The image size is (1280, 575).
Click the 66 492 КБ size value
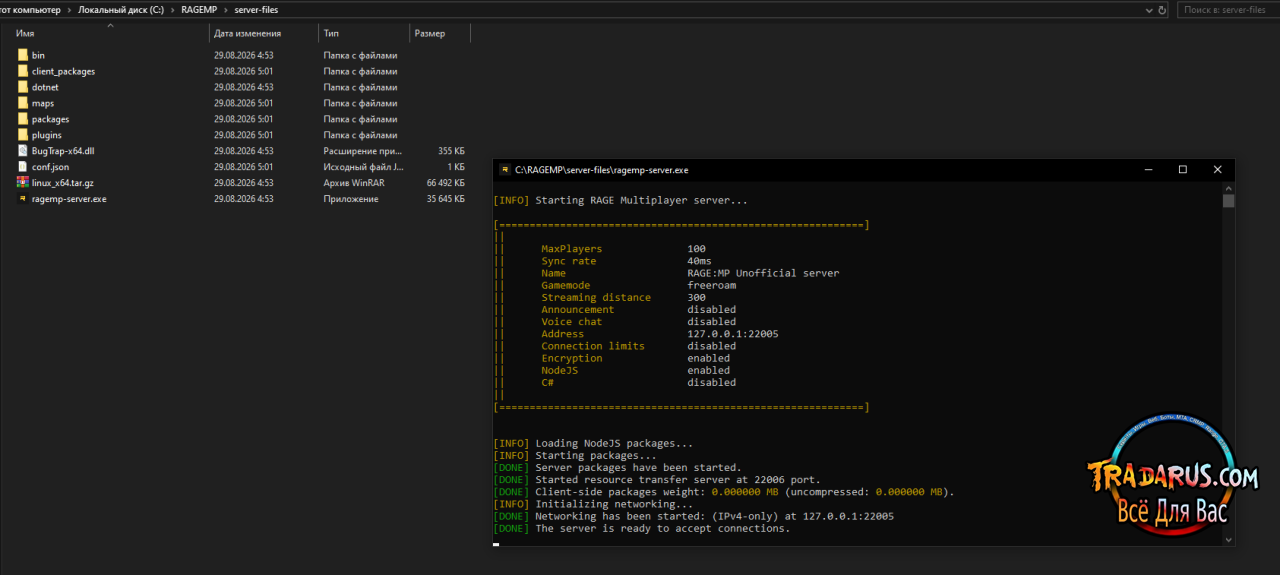point(445,183)
